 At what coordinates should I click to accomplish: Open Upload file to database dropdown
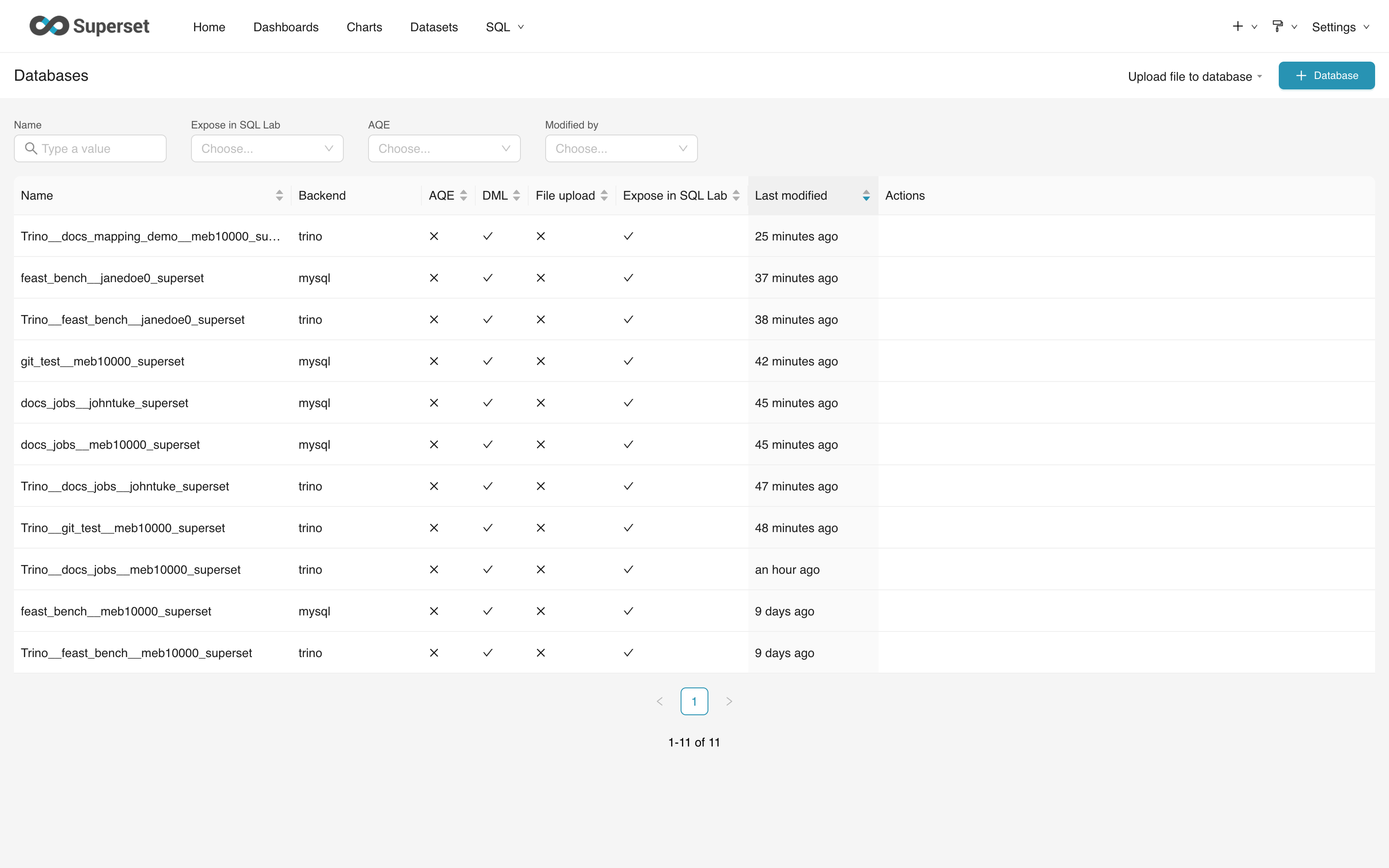click(1195, 76)
